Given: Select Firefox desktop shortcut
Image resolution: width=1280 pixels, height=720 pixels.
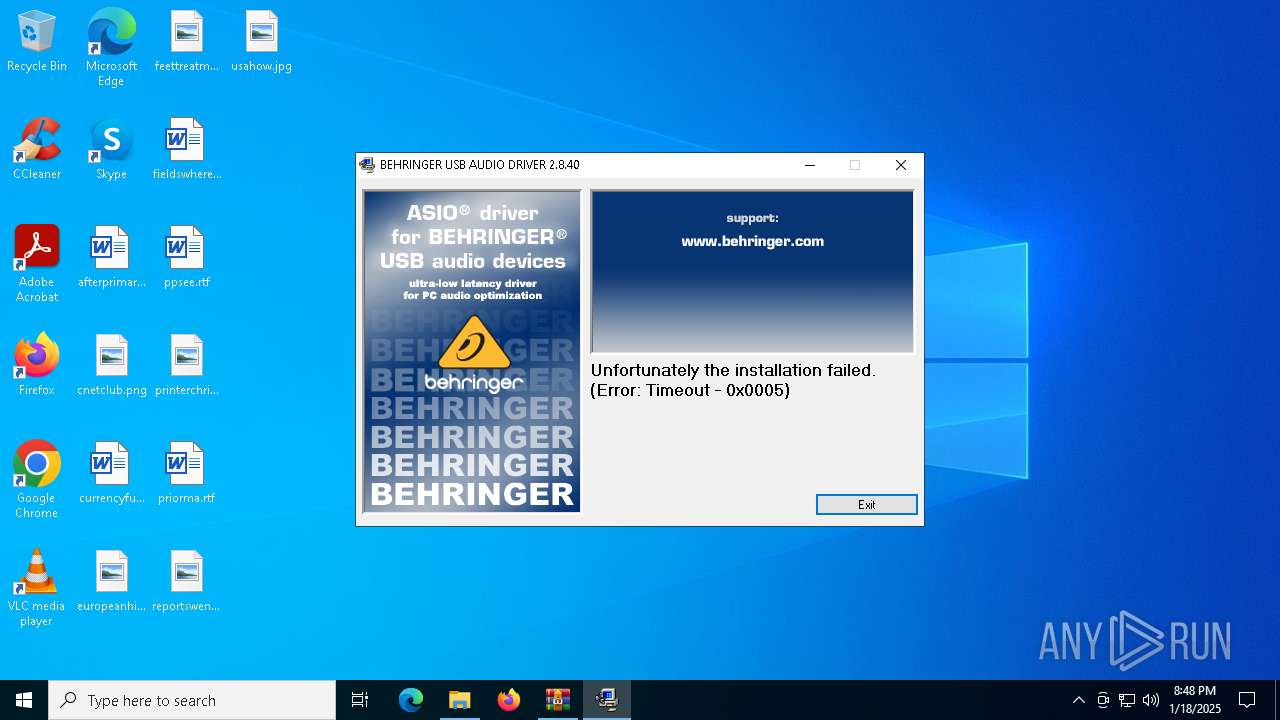Looking at the screenshot, I should [37, 366].
